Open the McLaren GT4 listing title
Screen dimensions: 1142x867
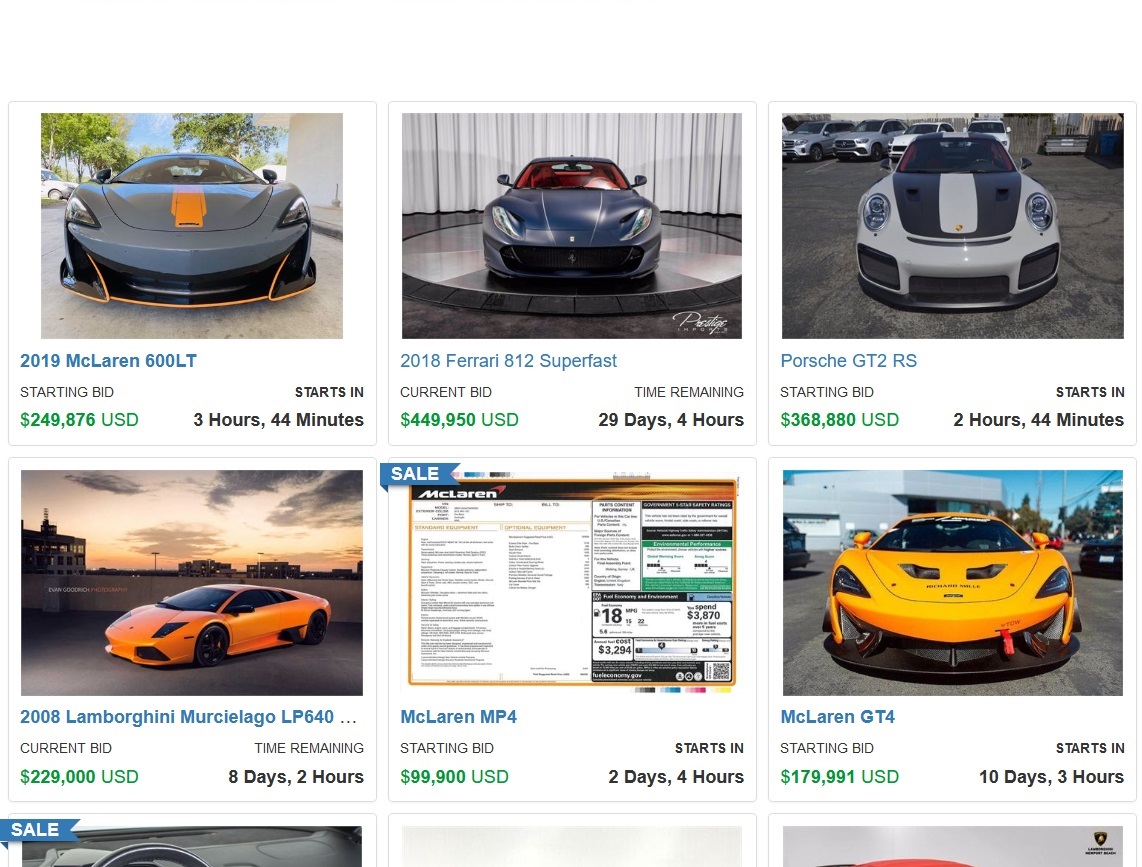(838, 717)
